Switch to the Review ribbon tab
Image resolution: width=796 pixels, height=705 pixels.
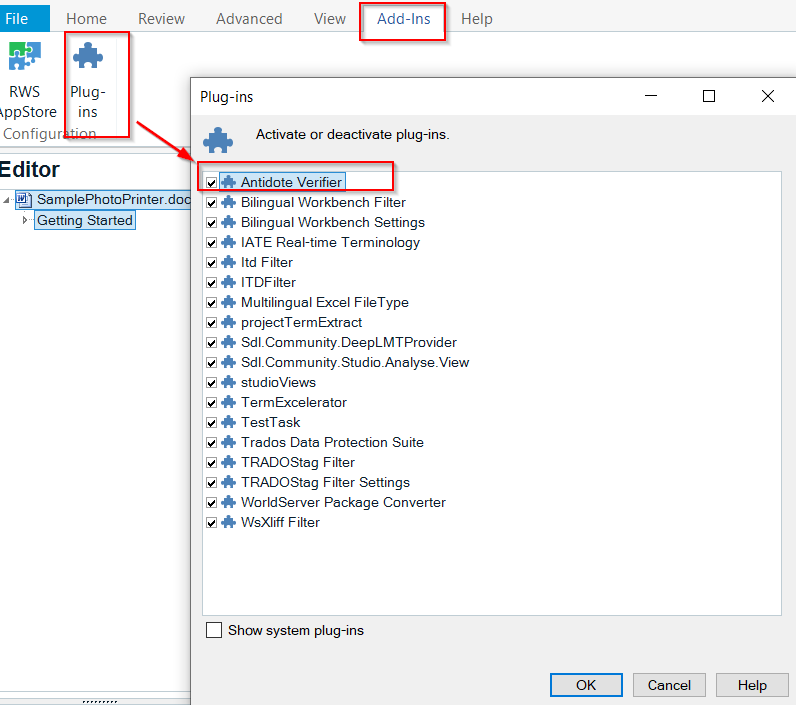161,19
